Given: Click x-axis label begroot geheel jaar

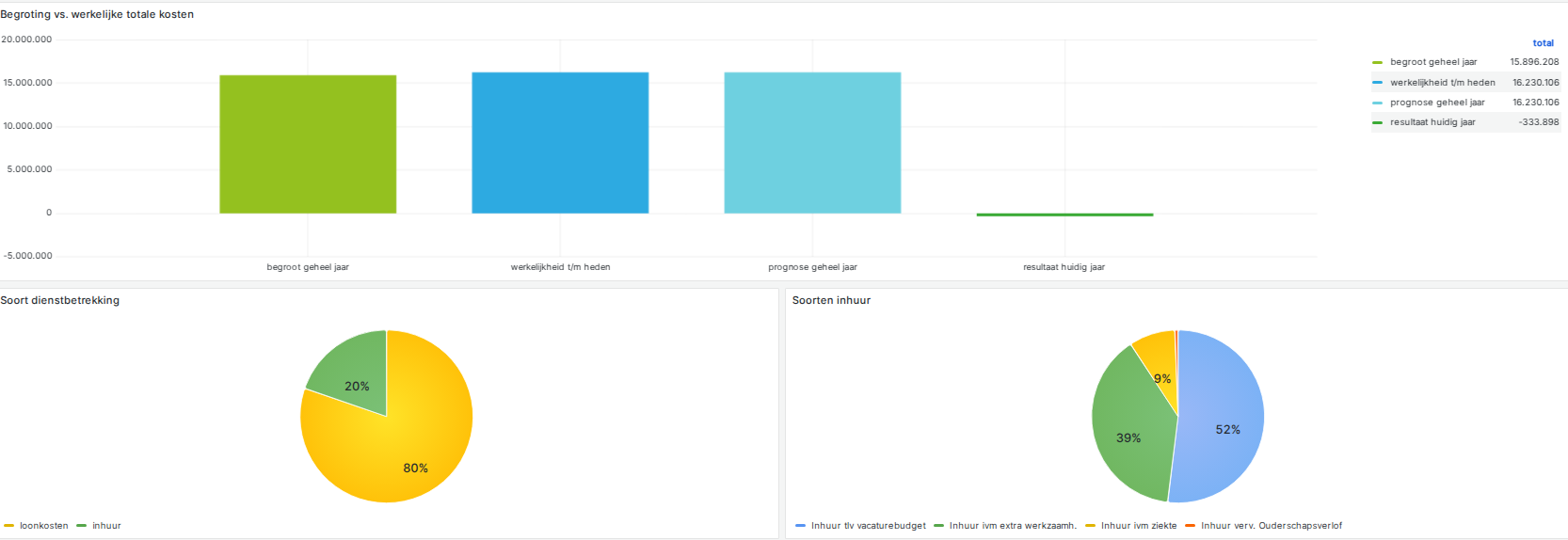Looking at the screenshot, I should pyautogui.click(x=308, y=267).
